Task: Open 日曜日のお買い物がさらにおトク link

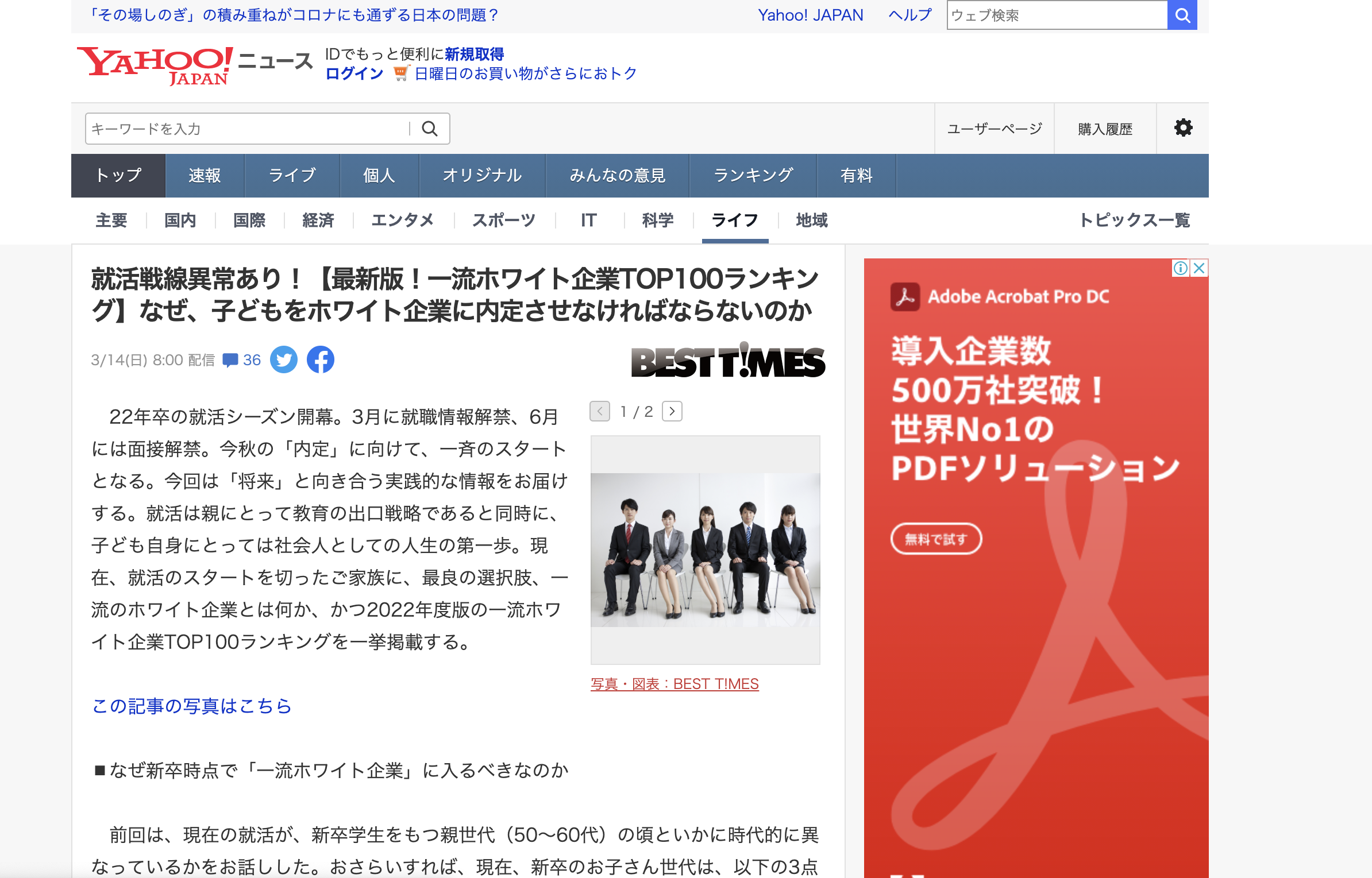Action: click(526, 74)
